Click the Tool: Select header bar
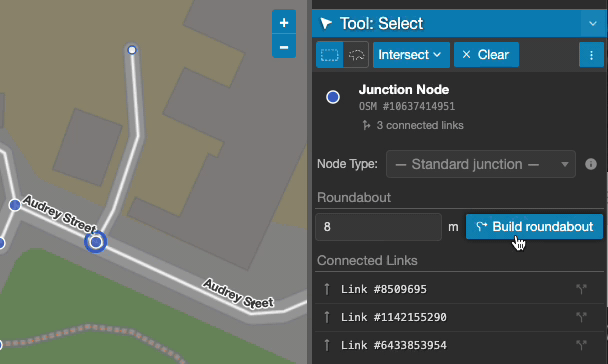 (459, 23)
